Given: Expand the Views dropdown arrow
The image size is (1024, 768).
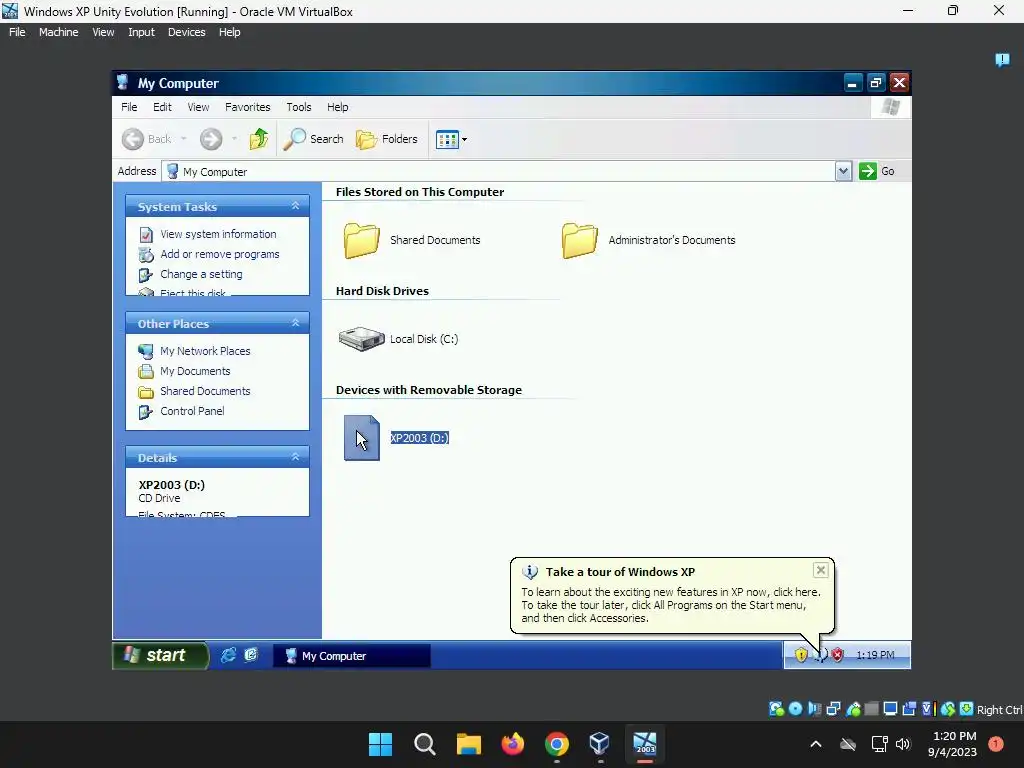Looking at the screenshot, I should [464, 139].
